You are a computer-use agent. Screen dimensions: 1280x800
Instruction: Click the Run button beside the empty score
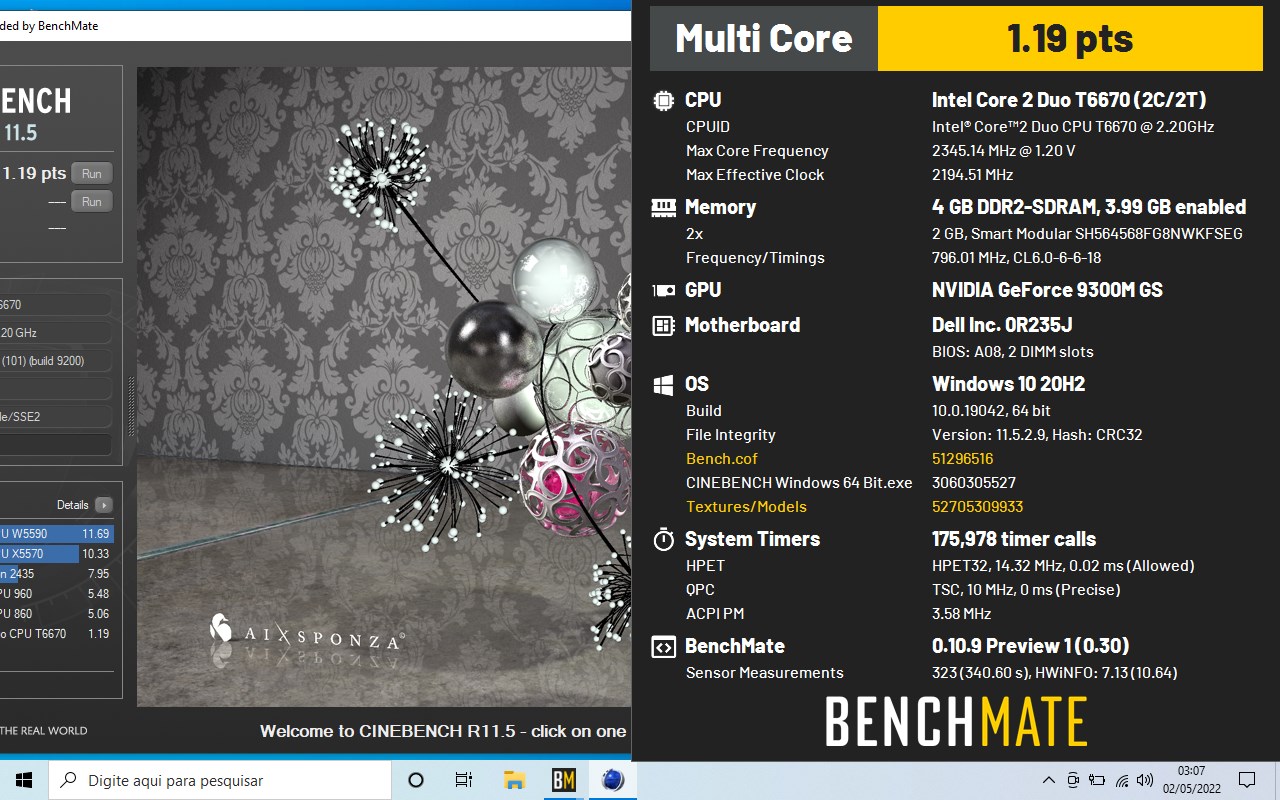point(91,201)
